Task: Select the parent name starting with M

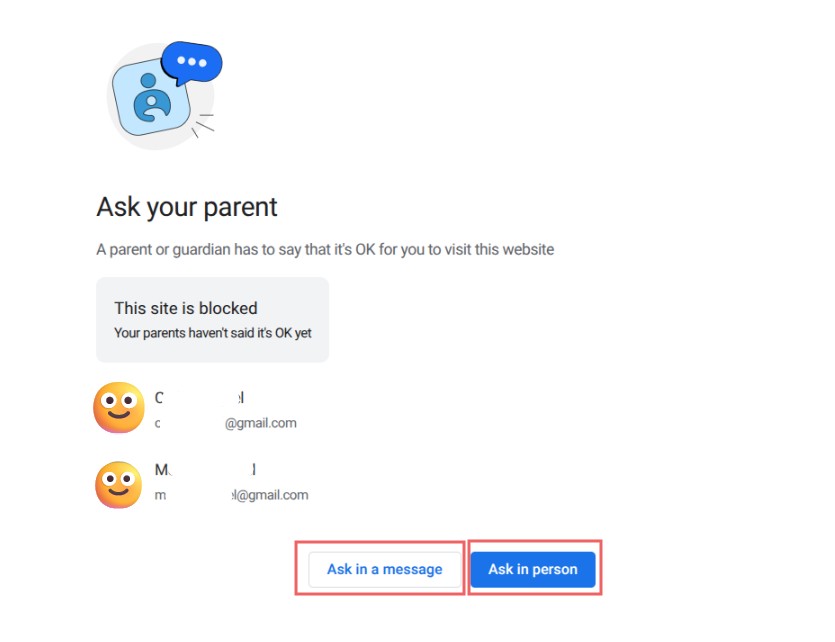Action: click(x=206, y=470)
